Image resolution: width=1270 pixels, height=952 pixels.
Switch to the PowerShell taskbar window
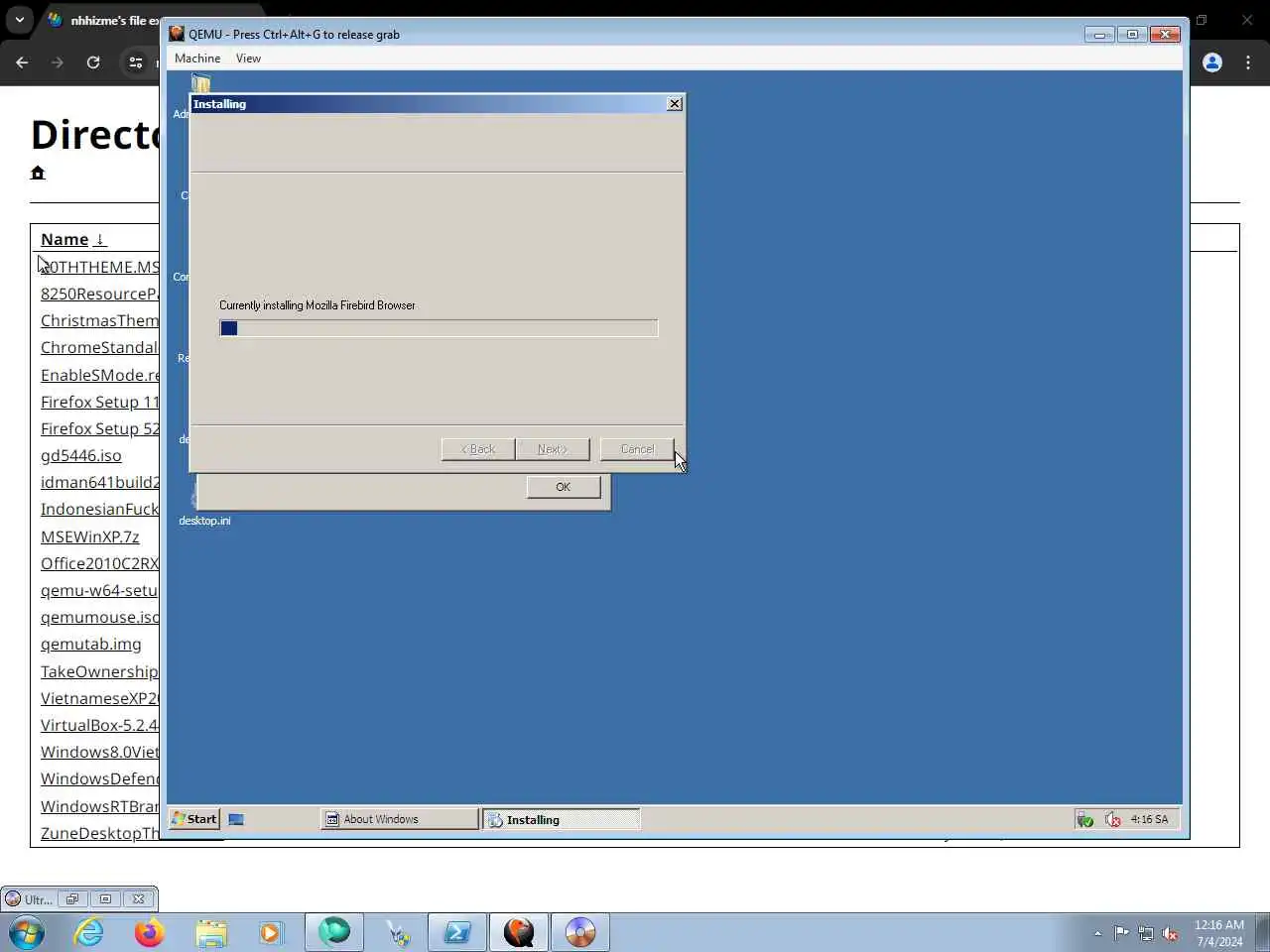pyautogui.click(x=457, y=932)
